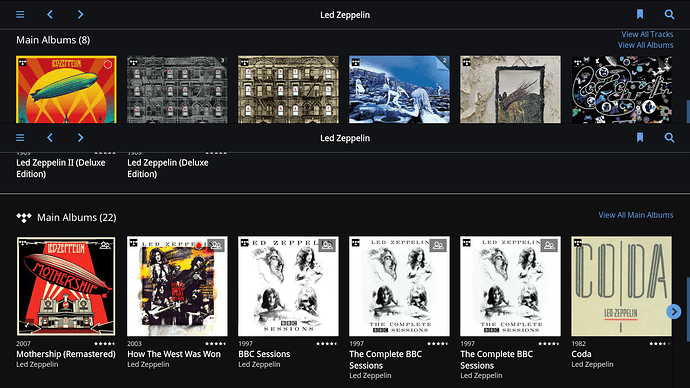Open the hamburger menu above Main Albums (8)
The image size is (690, 388).
20,15
